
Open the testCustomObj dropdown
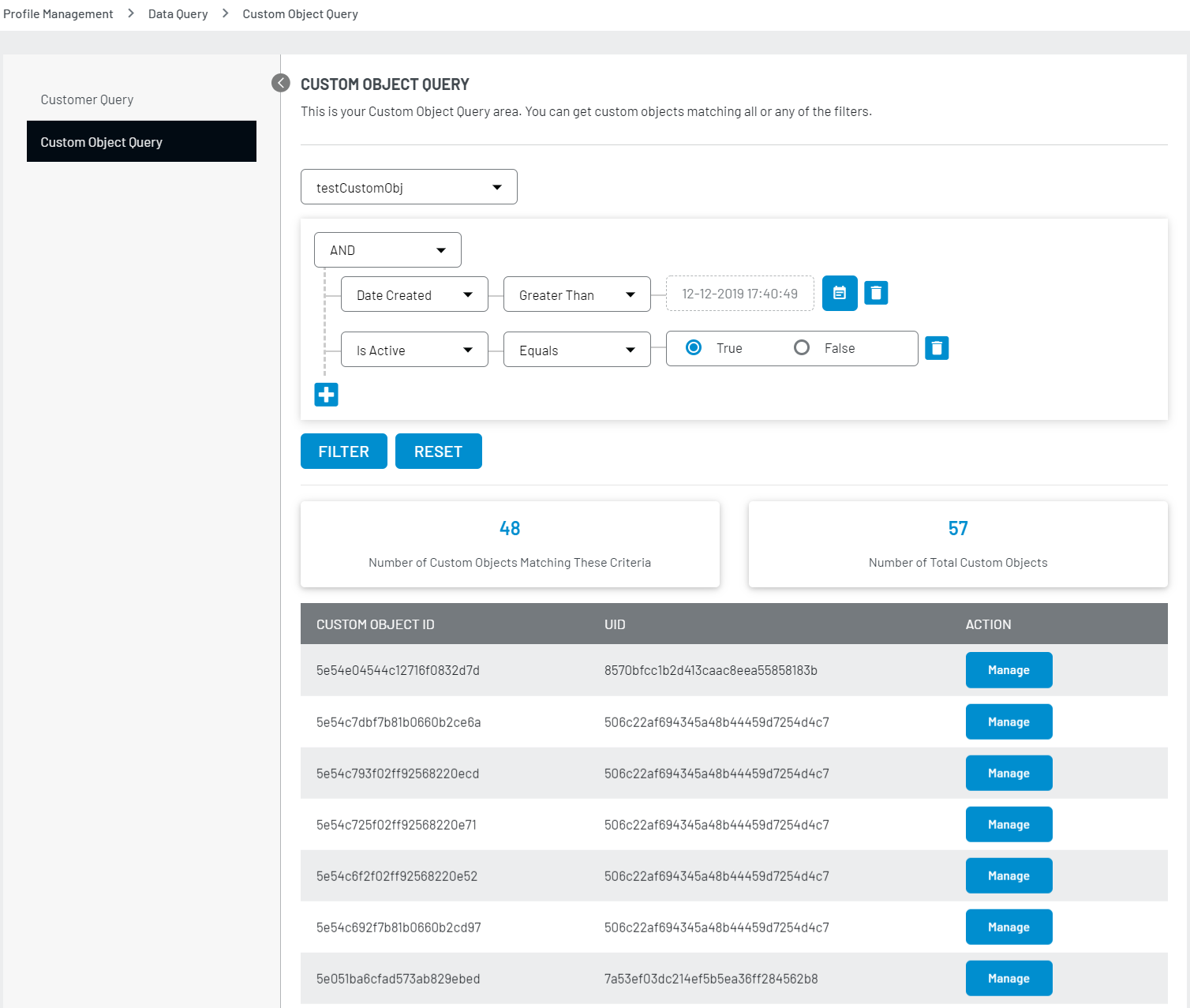coord(409,187)
